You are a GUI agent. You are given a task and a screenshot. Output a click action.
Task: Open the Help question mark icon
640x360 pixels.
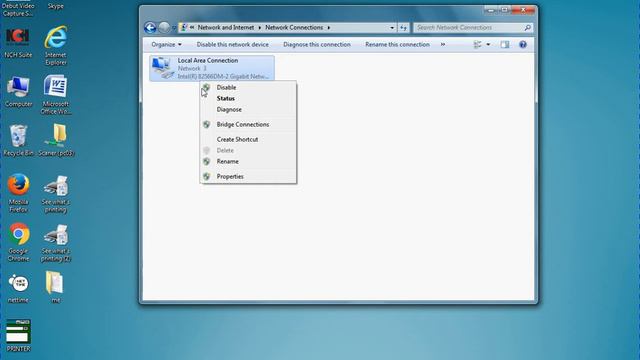[x=523, y=44]
